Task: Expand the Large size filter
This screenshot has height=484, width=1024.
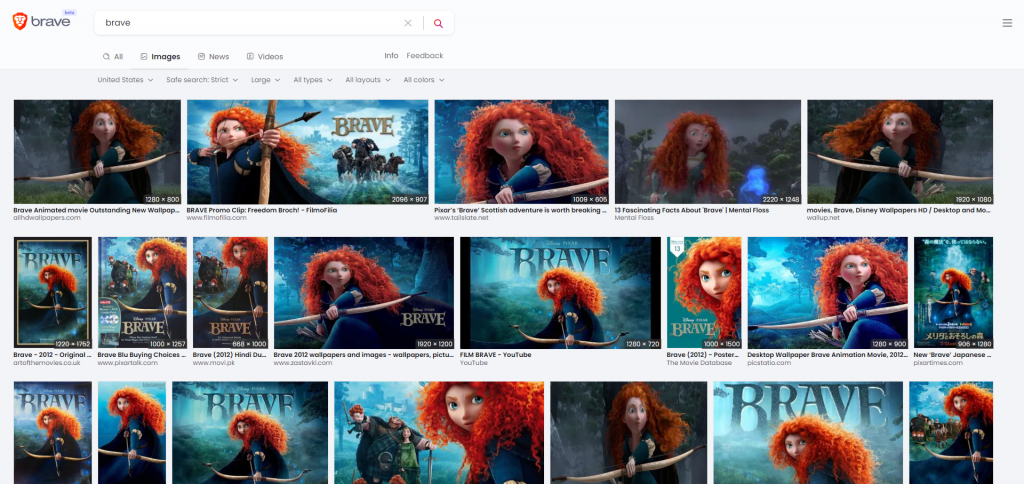Action: coord(265,80)
